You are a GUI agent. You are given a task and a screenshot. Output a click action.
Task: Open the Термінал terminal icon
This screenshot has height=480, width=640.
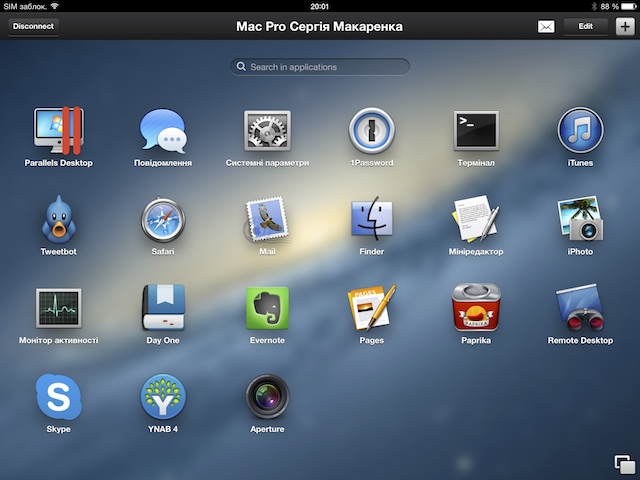[476, 130]
